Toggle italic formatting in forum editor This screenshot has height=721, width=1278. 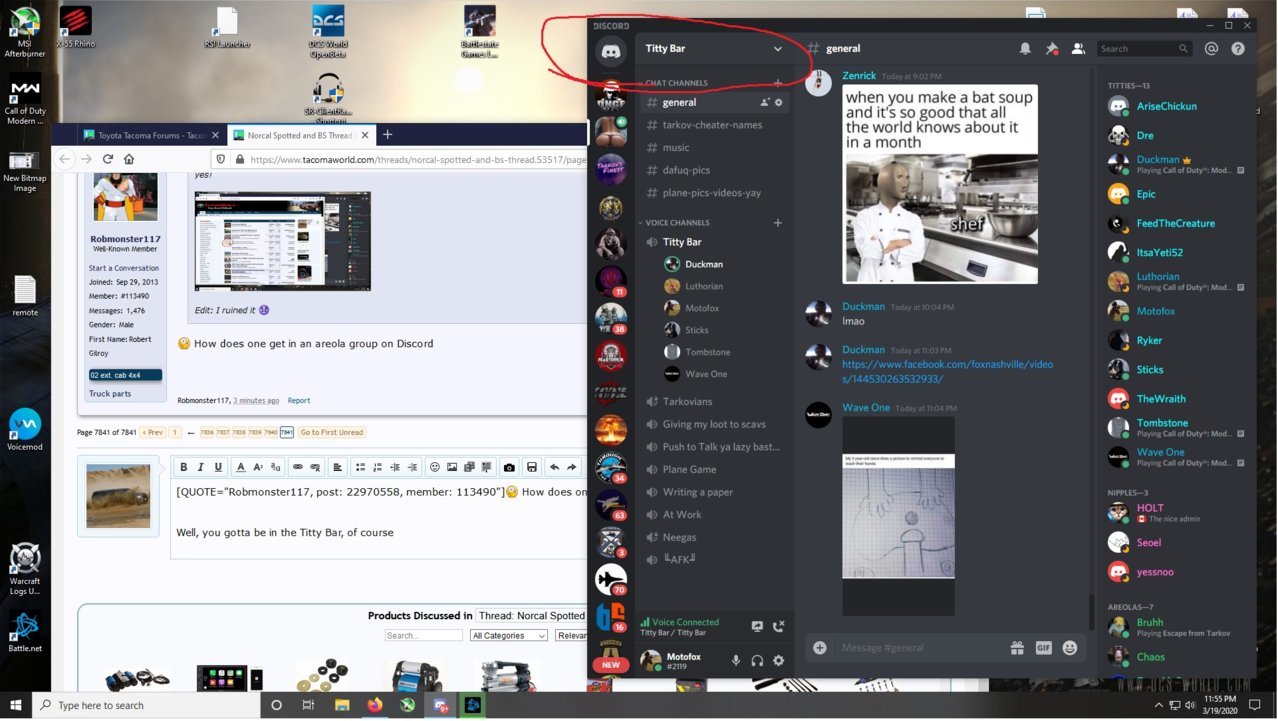tap(201, 467)
